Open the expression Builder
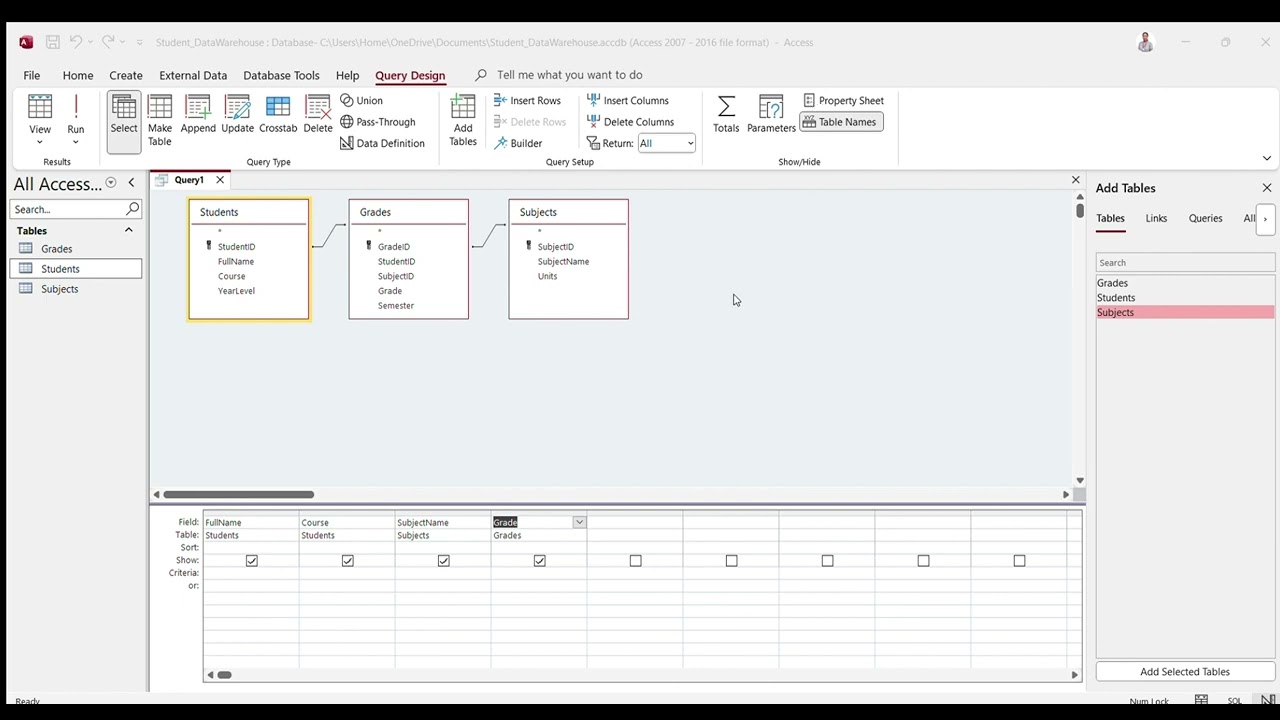Screen dimensions: 1280x720 518,143
